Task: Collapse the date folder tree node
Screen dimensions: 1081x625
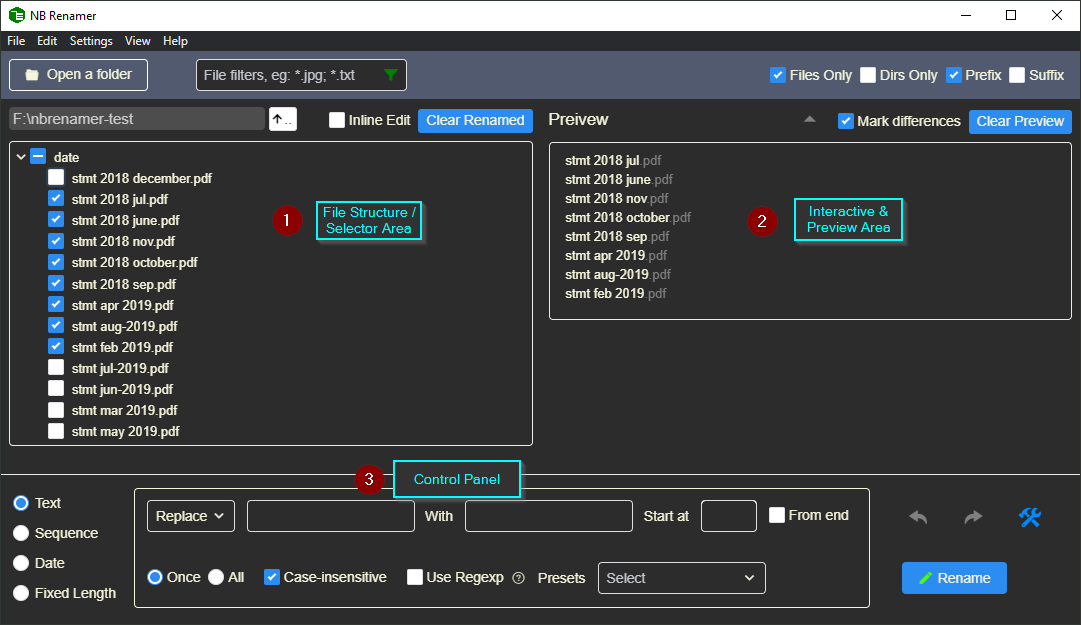Action: coord(21,157)
